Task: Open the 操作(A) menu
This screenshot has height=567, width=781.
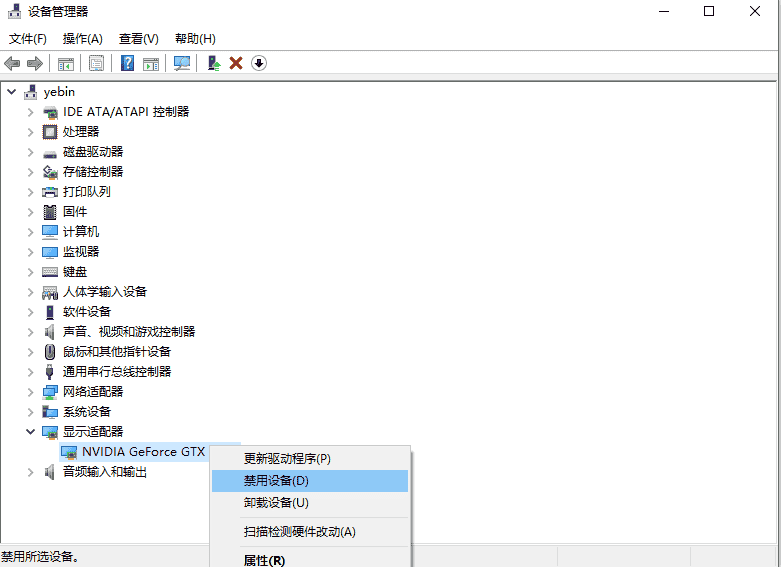Action: click(x=82, y=39)
